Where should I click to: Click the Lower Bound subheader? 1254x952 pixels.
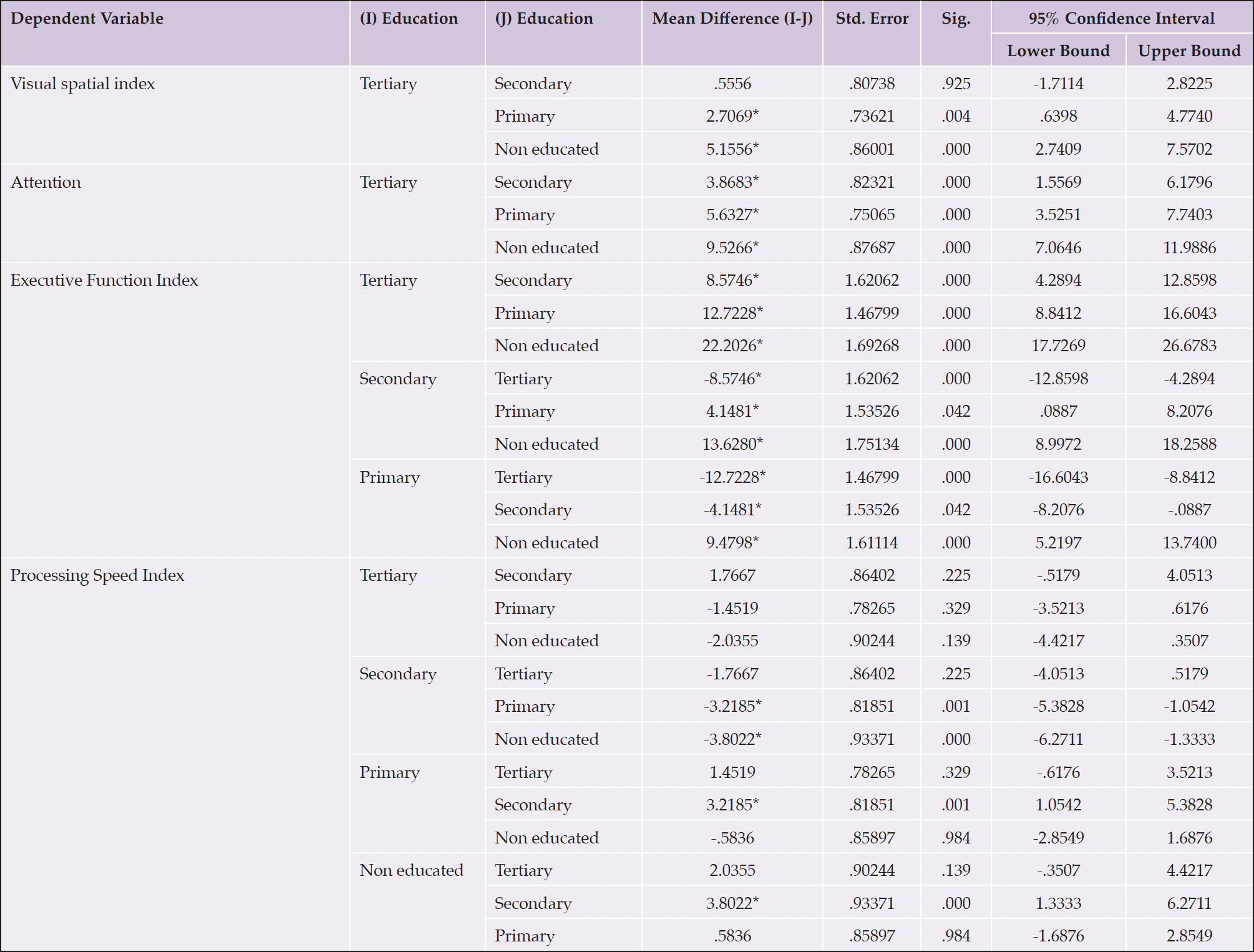click(1058, 51)
